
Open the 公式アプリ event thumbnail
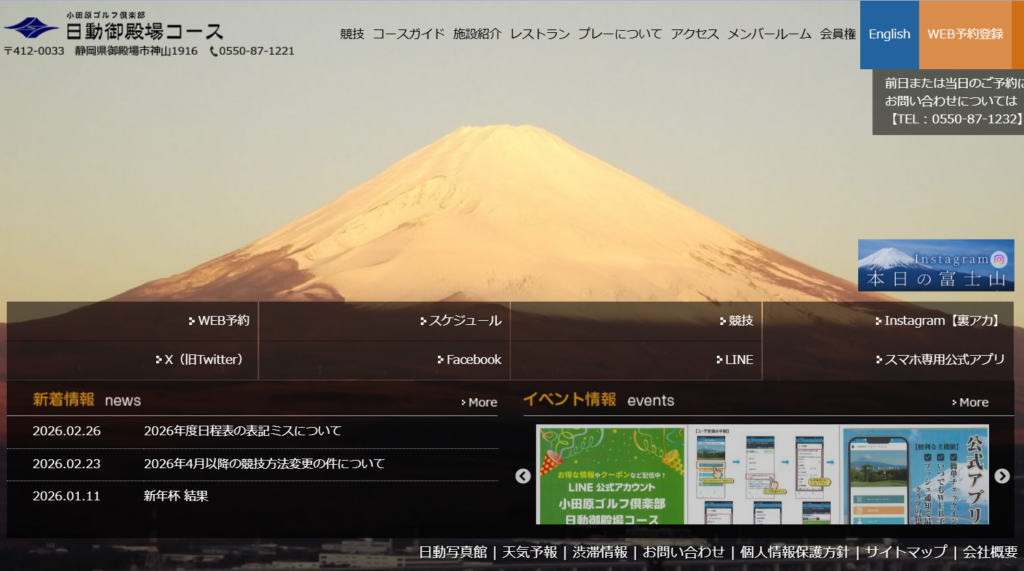click(915, 475)
